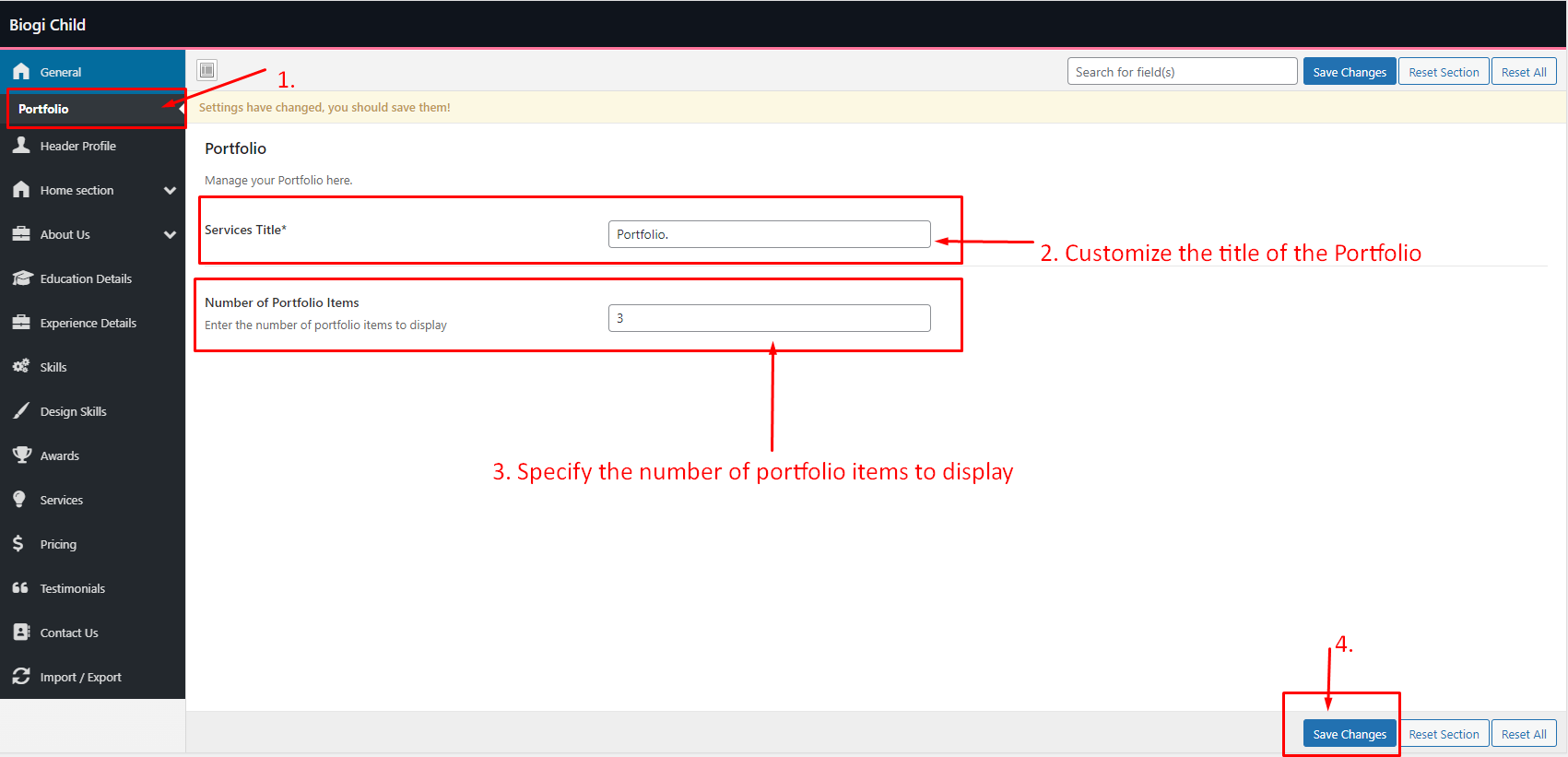The image size is (1568, 757).
Task: Click the Pricing dollar icon
Action: click(18, 544)
